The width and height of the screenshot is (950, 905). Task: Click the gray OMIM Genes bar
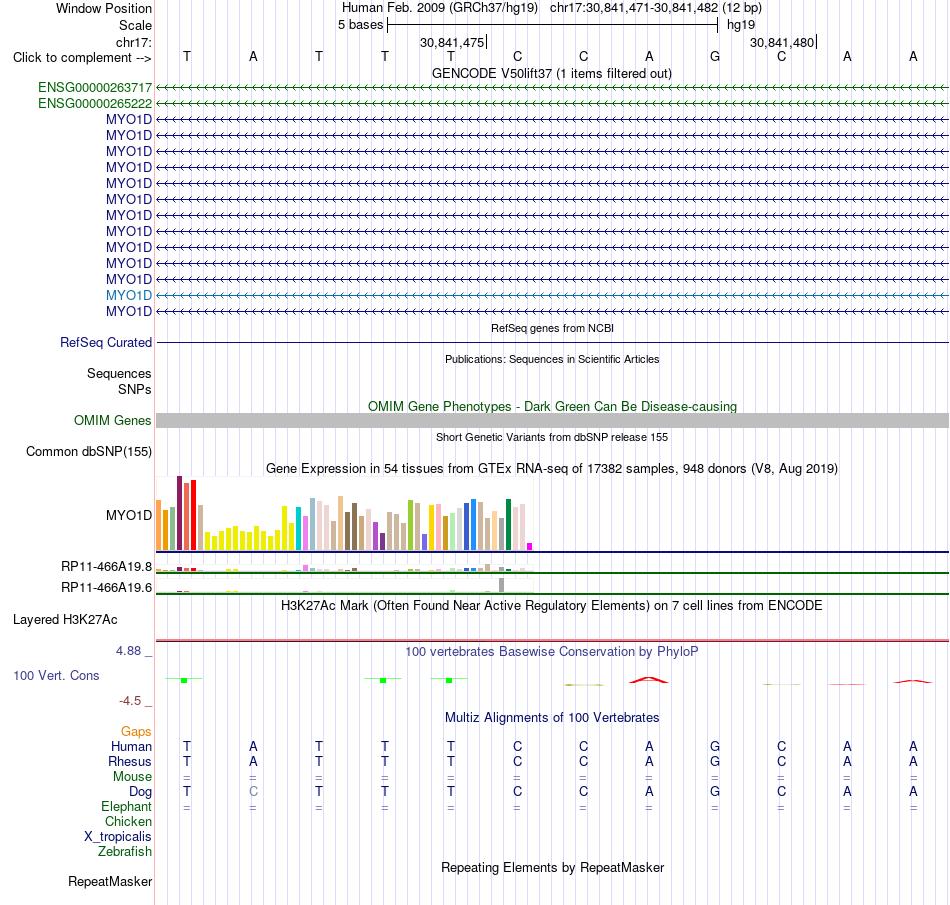click(x=552, y=420)
